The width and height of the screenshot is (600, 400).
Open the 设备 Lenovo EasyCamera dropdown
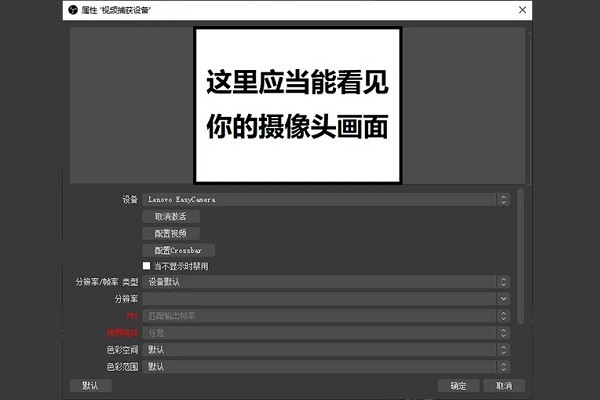coord(326,199)
